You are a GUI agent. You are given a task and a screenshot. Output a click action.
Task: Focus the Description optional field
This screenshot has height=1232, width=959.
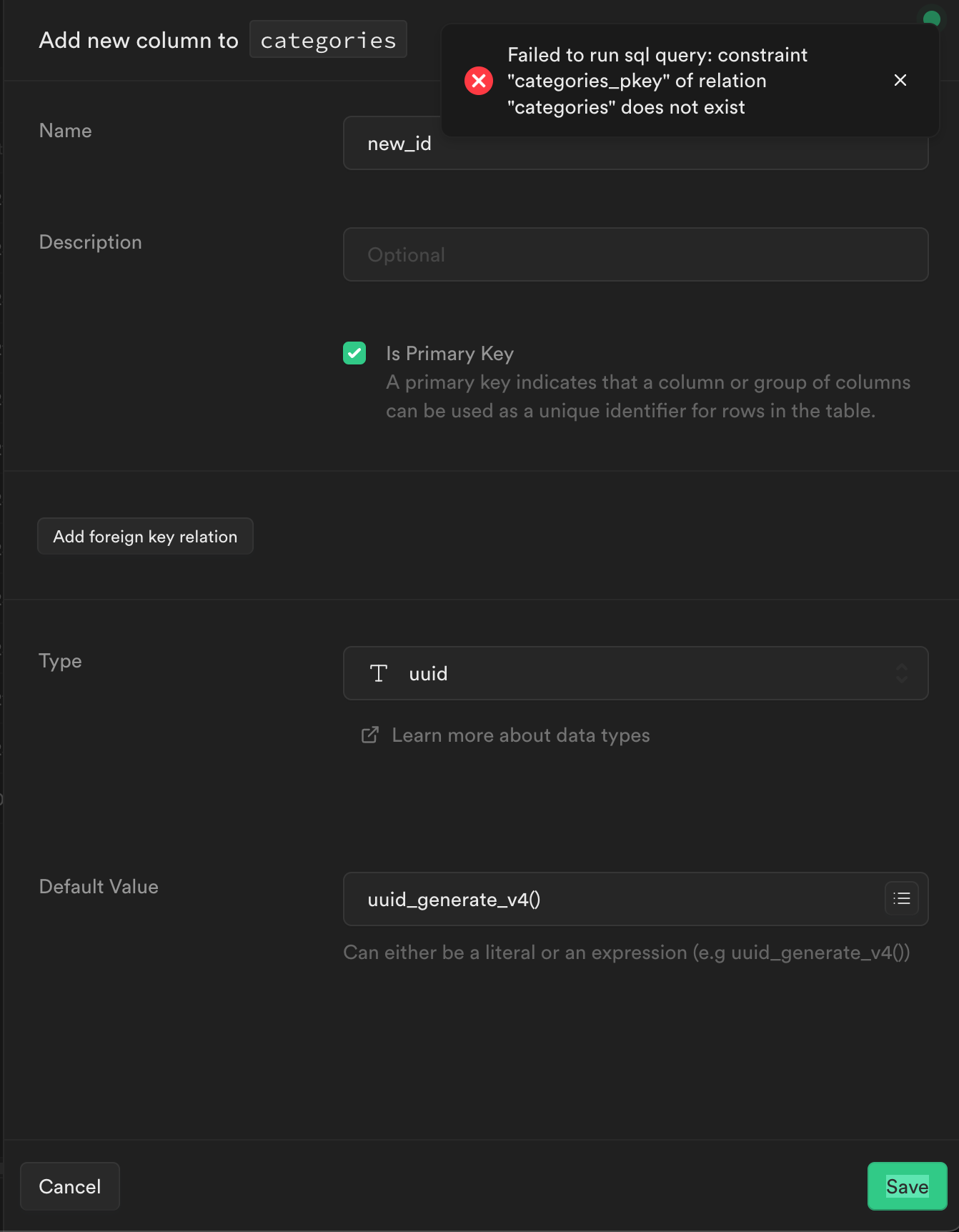click(x=636, y=255)
